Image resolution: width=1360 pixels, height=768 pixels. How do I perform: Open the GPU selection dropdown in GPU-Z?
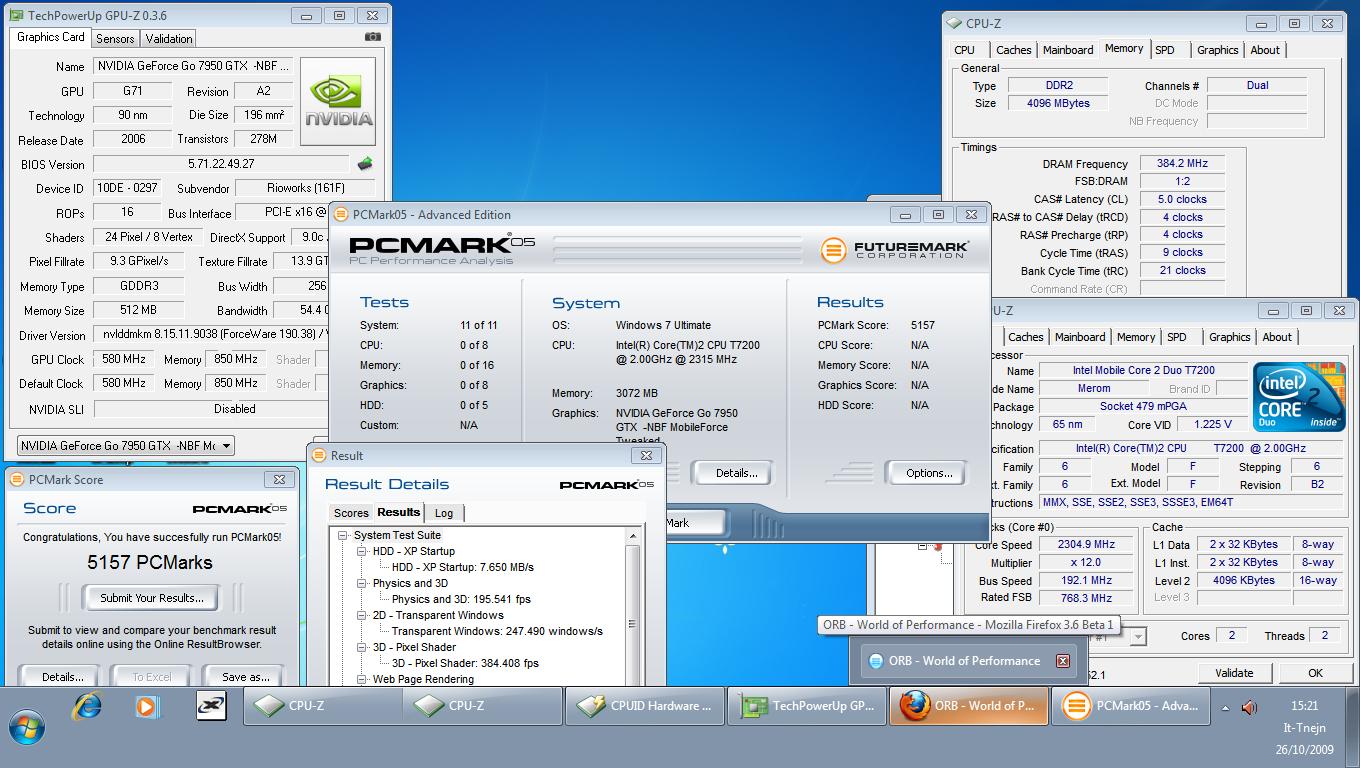227,446
